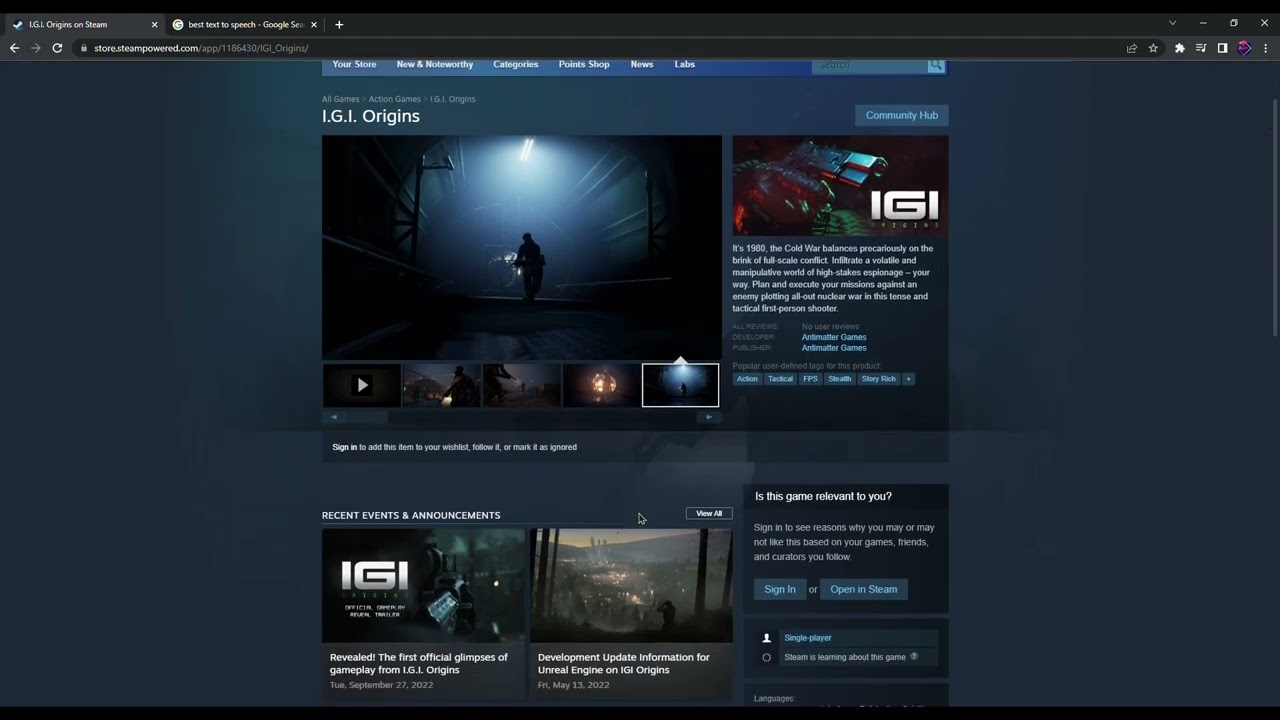
Task: Open the Unreal Engine development update event image
Action: pyautogui.click(x=631, y=585)
